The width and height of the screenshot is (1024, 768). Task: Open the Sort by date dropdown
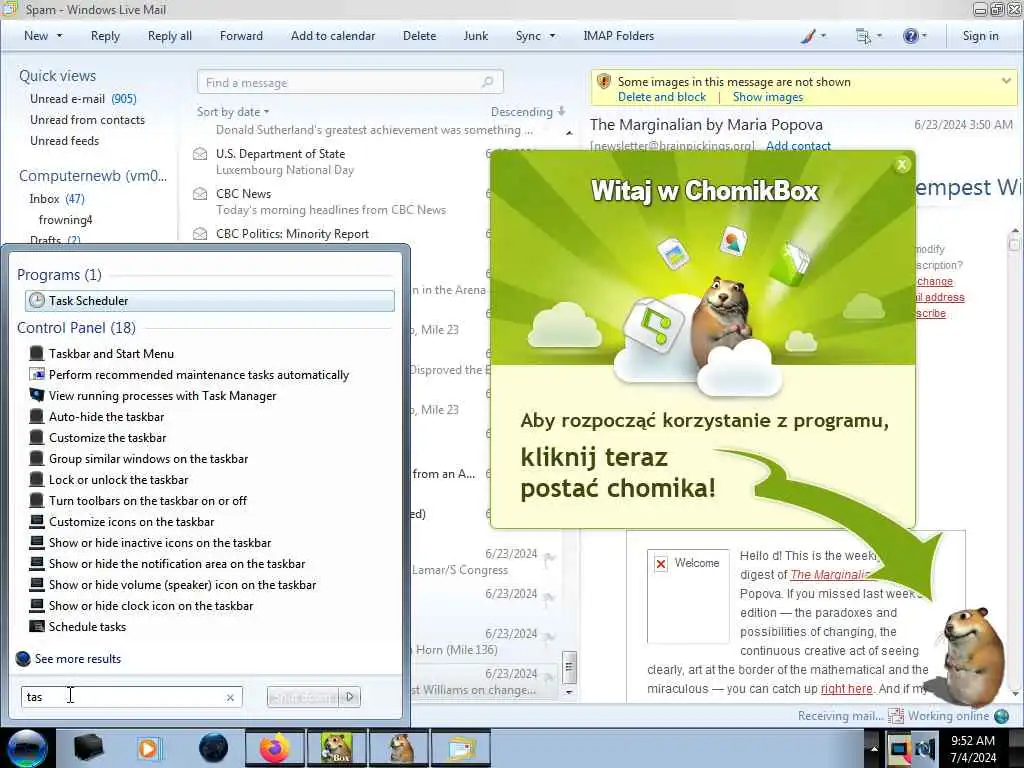pos(233,112)
